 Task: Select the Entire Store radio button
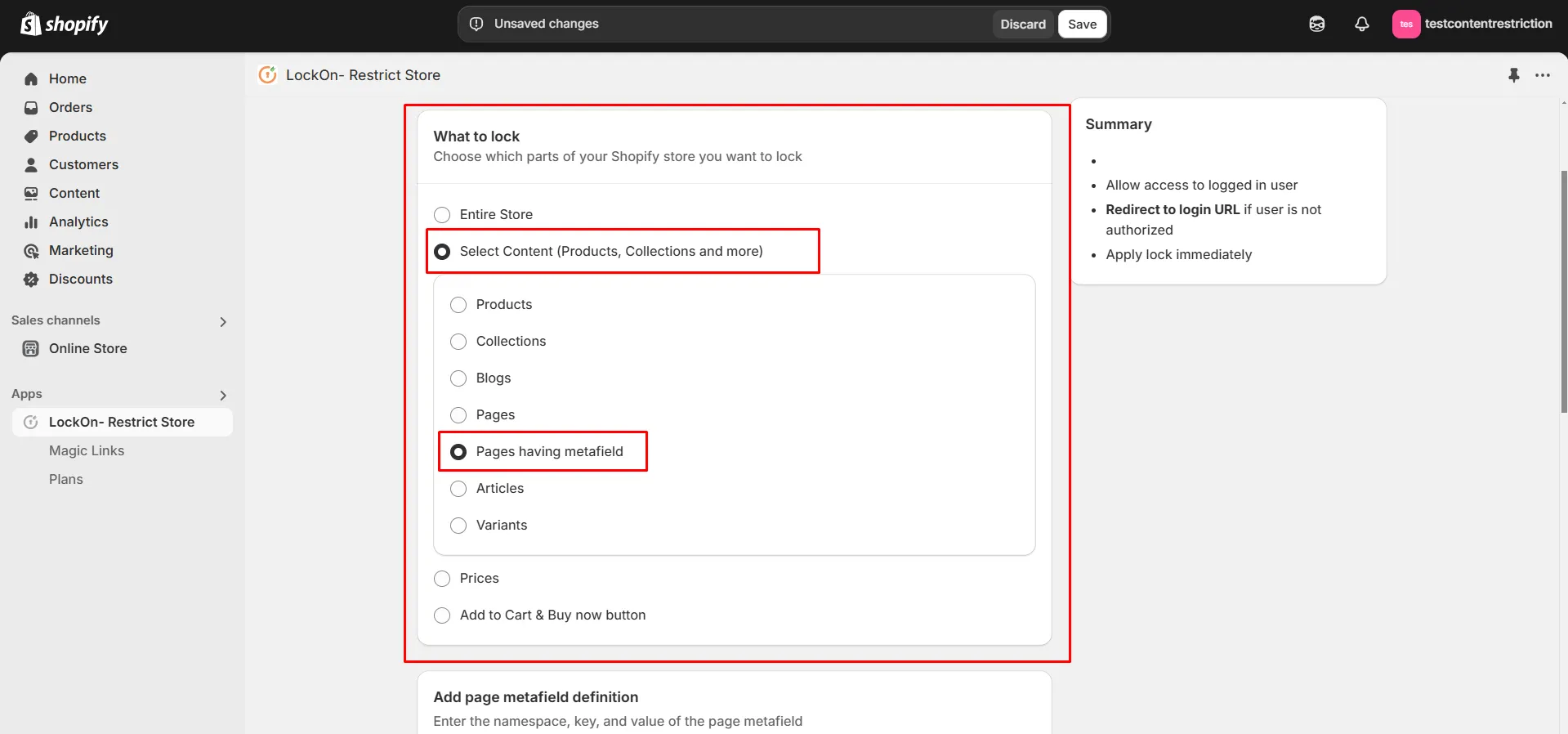[442, 214]
